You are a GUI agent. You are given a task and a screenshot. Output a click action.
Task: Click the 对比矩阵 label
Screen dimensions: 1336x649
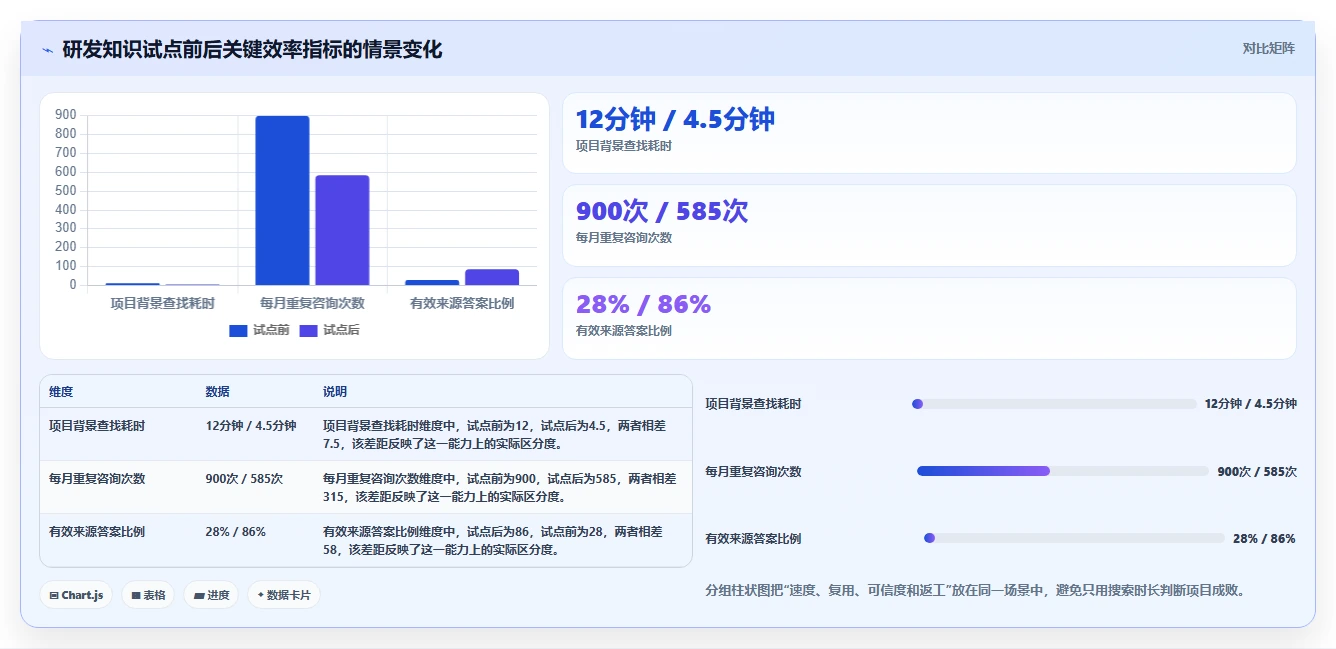point(1268,48)
